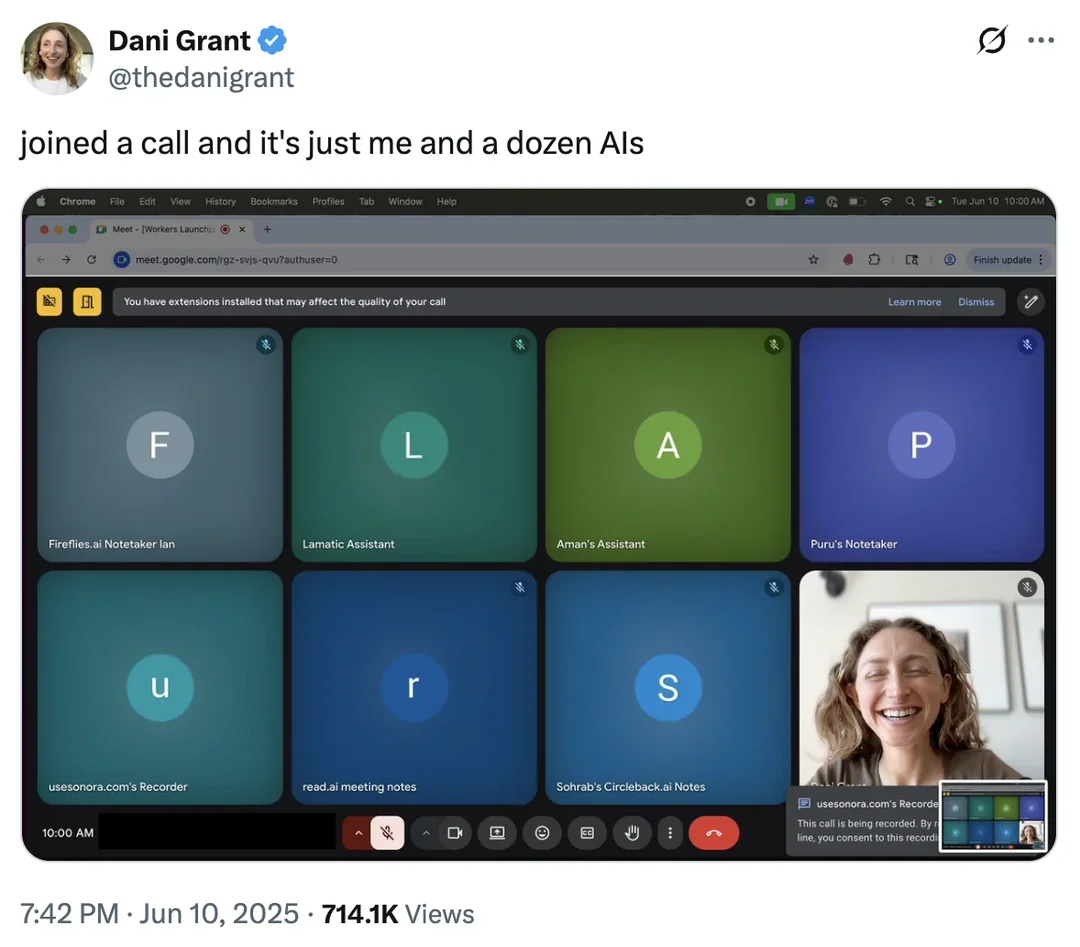This screenshot has height=947, width=1080.
Task: Reload the Meet page
Action: (92, 260)
